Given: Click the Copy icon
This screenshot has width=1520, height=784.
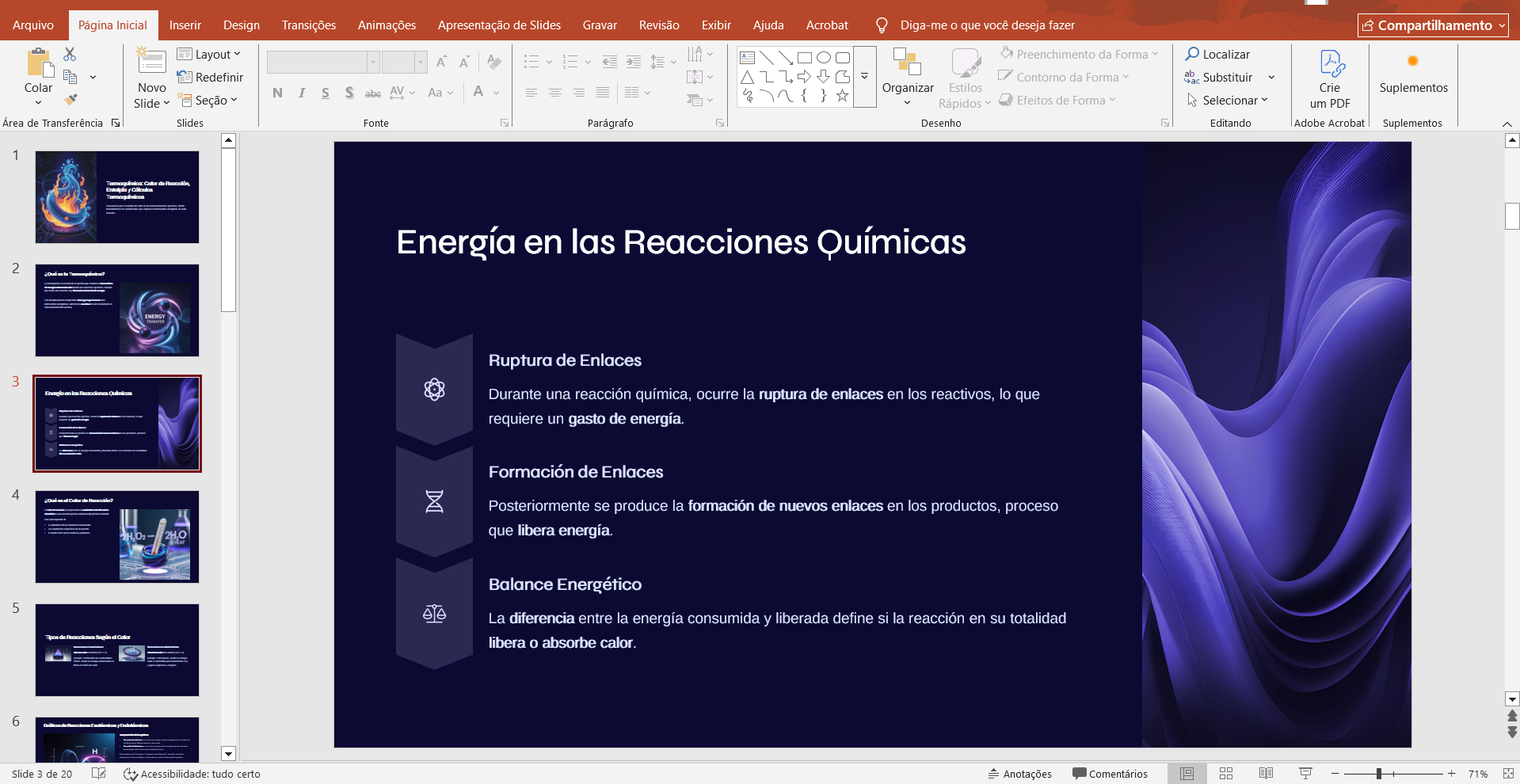Looking at the screenshot, I should [x=70, y=77].
